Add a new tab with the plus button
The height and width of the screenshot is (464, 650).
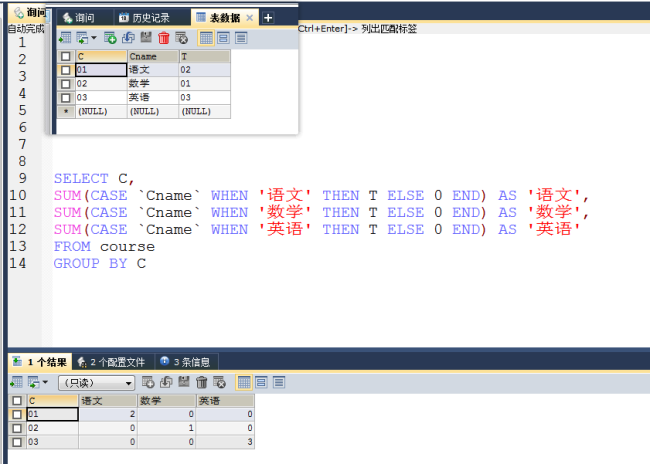coord(268,18)
